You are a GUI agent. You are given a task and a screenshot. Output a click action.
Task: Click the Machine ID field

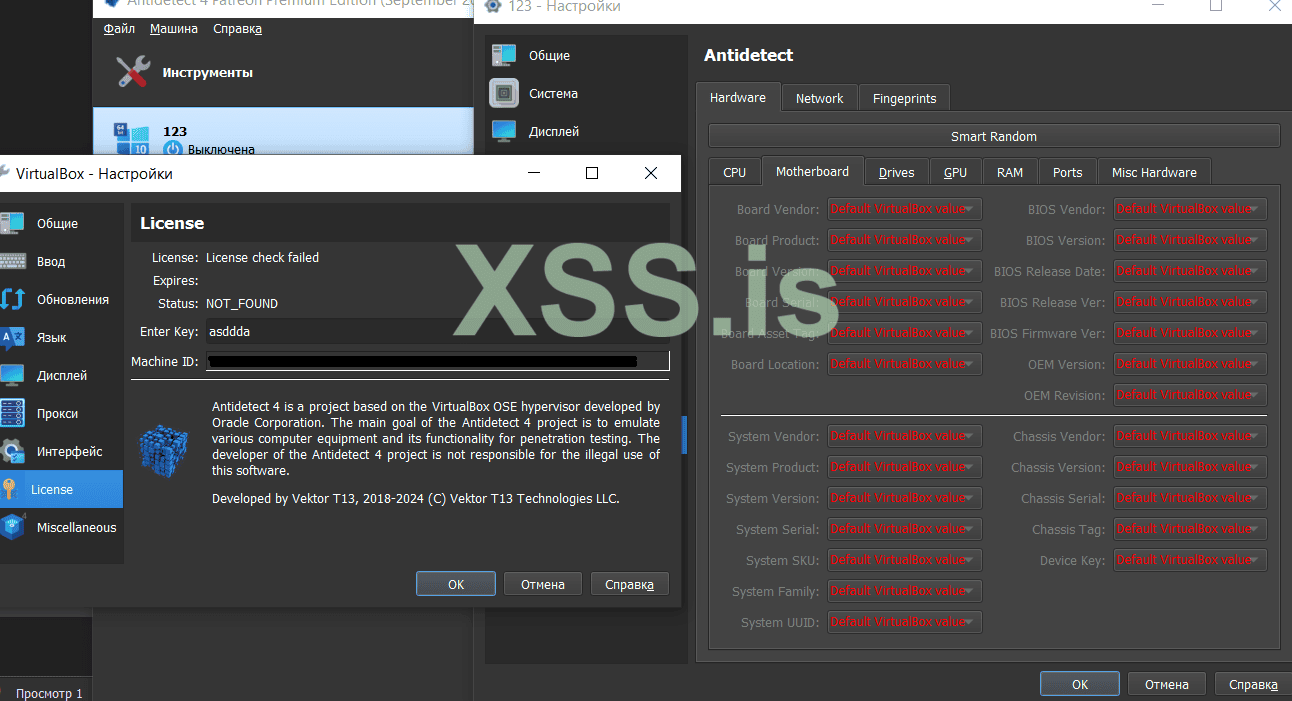[437, 361]
